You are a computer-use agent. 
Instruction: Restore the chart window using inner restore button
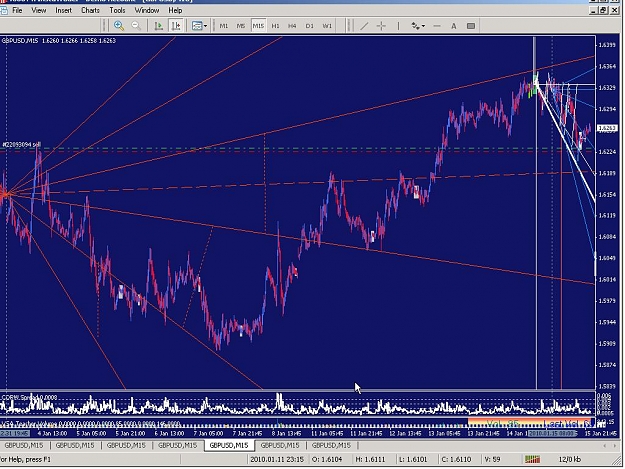pyautogui.click(x=603, y=10)
